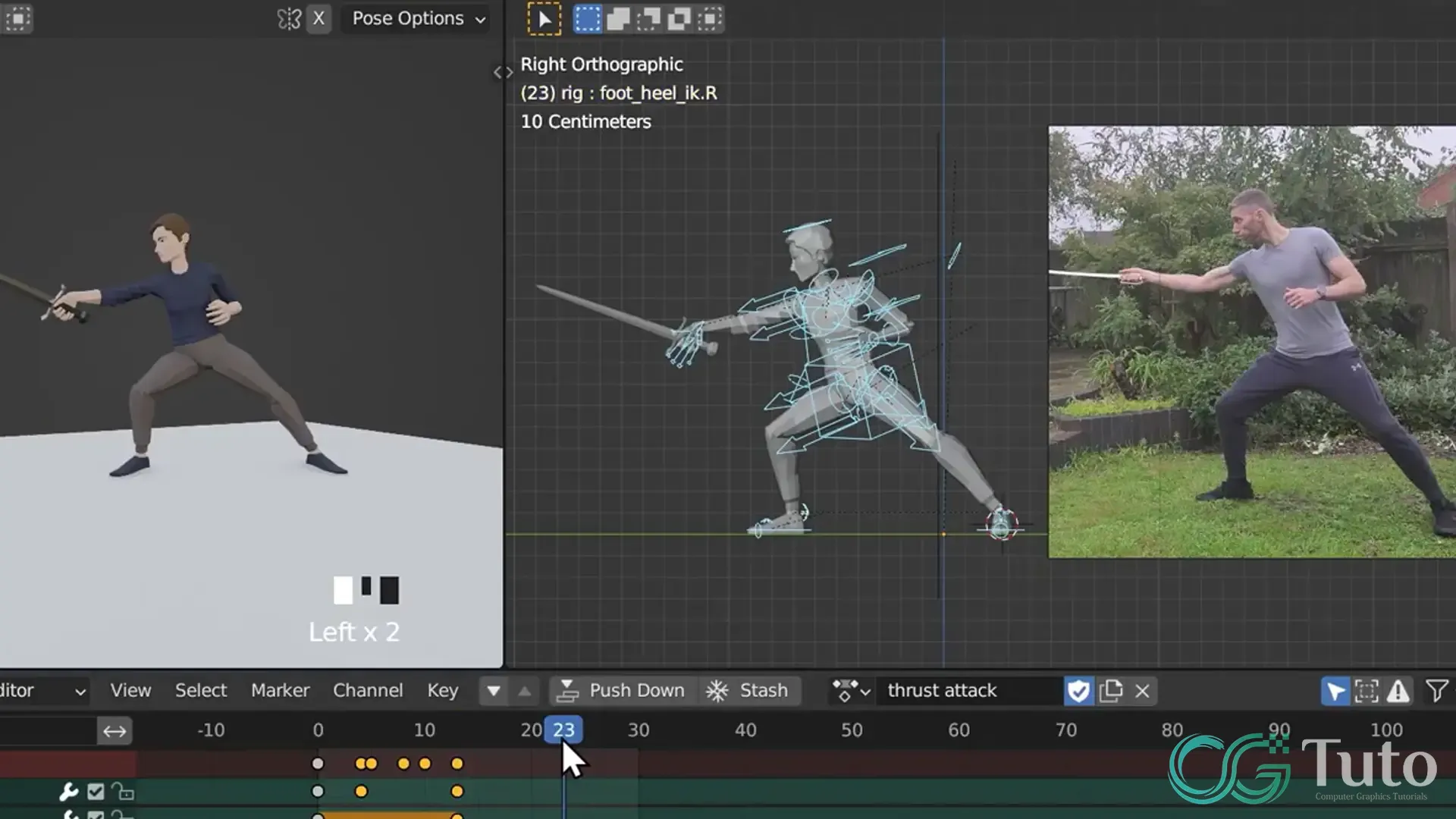
Task: Duplicate action using the New Action copy icon
Action: pyautogui.click(x=1112, y=691)
